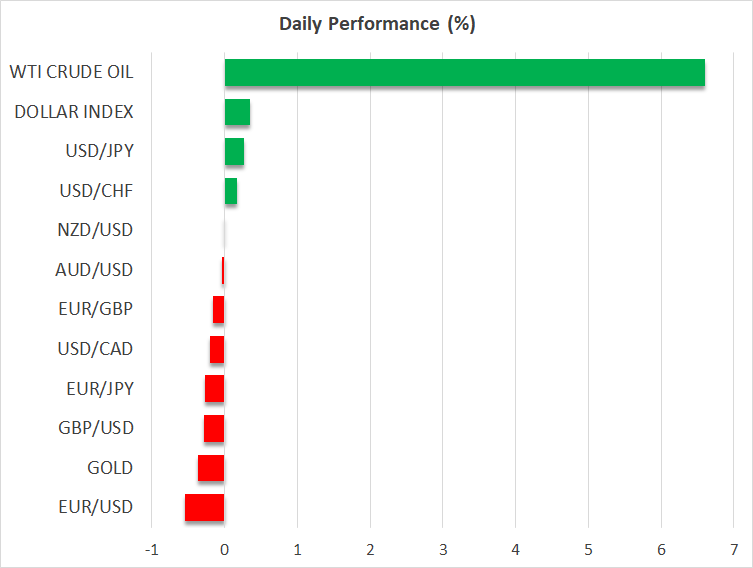Click the red EUR/GBP bar
This screenshot has width=753, height=568.
pos(218,310)
